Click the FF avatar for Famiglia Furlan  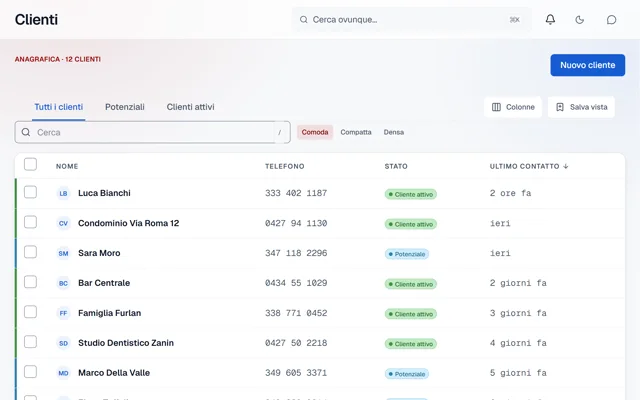(x=63, y=313)
